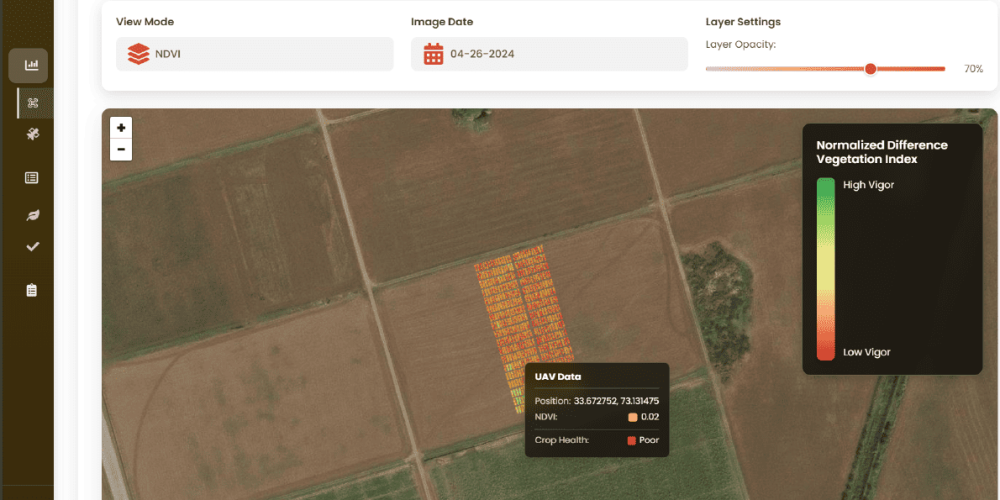
Task: Zoom in the map with plus button
Action: [x=121, y=128]
